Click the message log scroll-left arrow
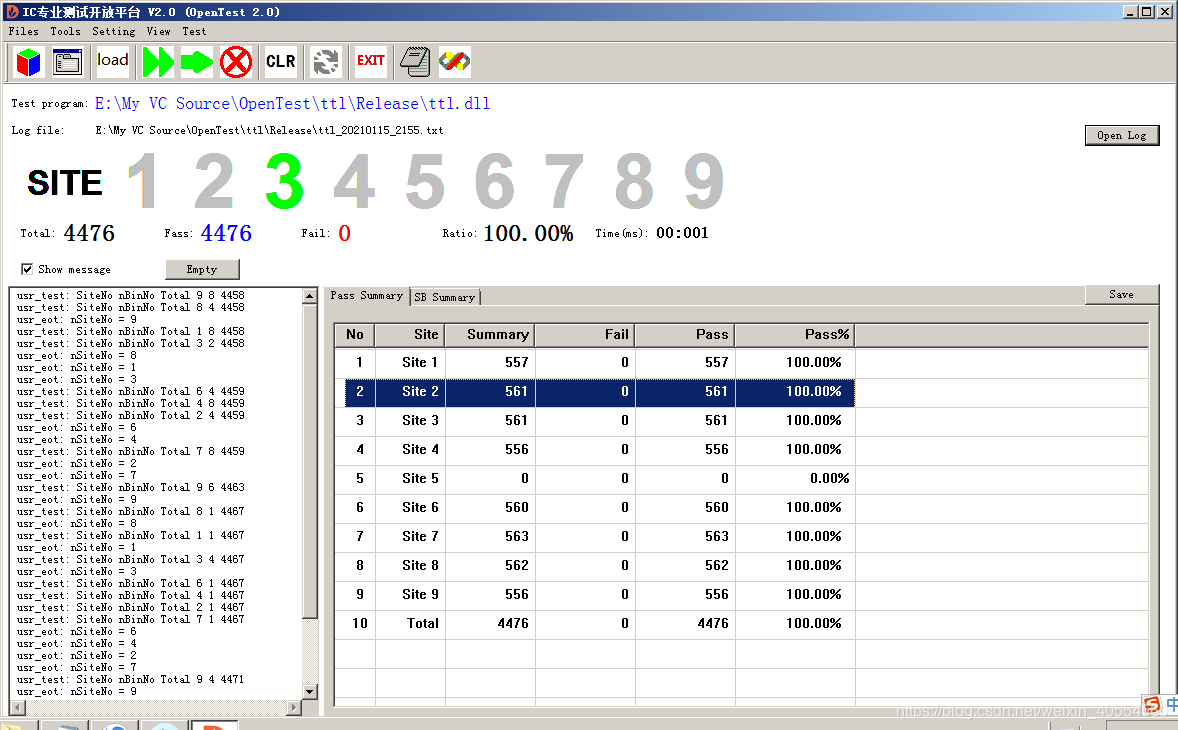This screenshot has width=1178, height=730. point(17,707)
